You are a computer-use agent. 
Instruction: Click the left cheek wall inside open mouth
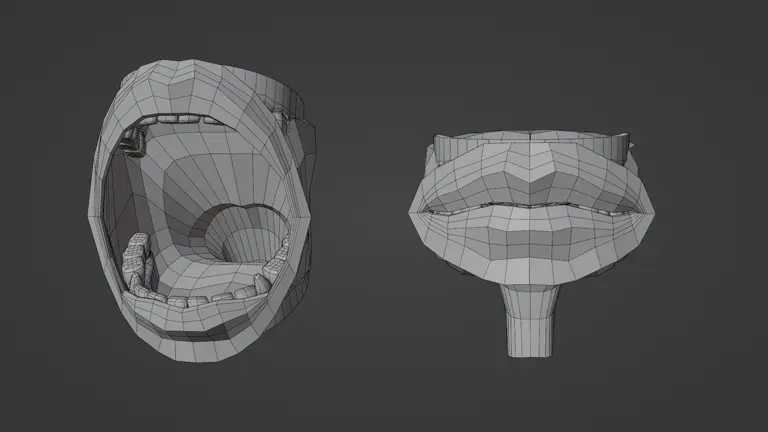118,200
